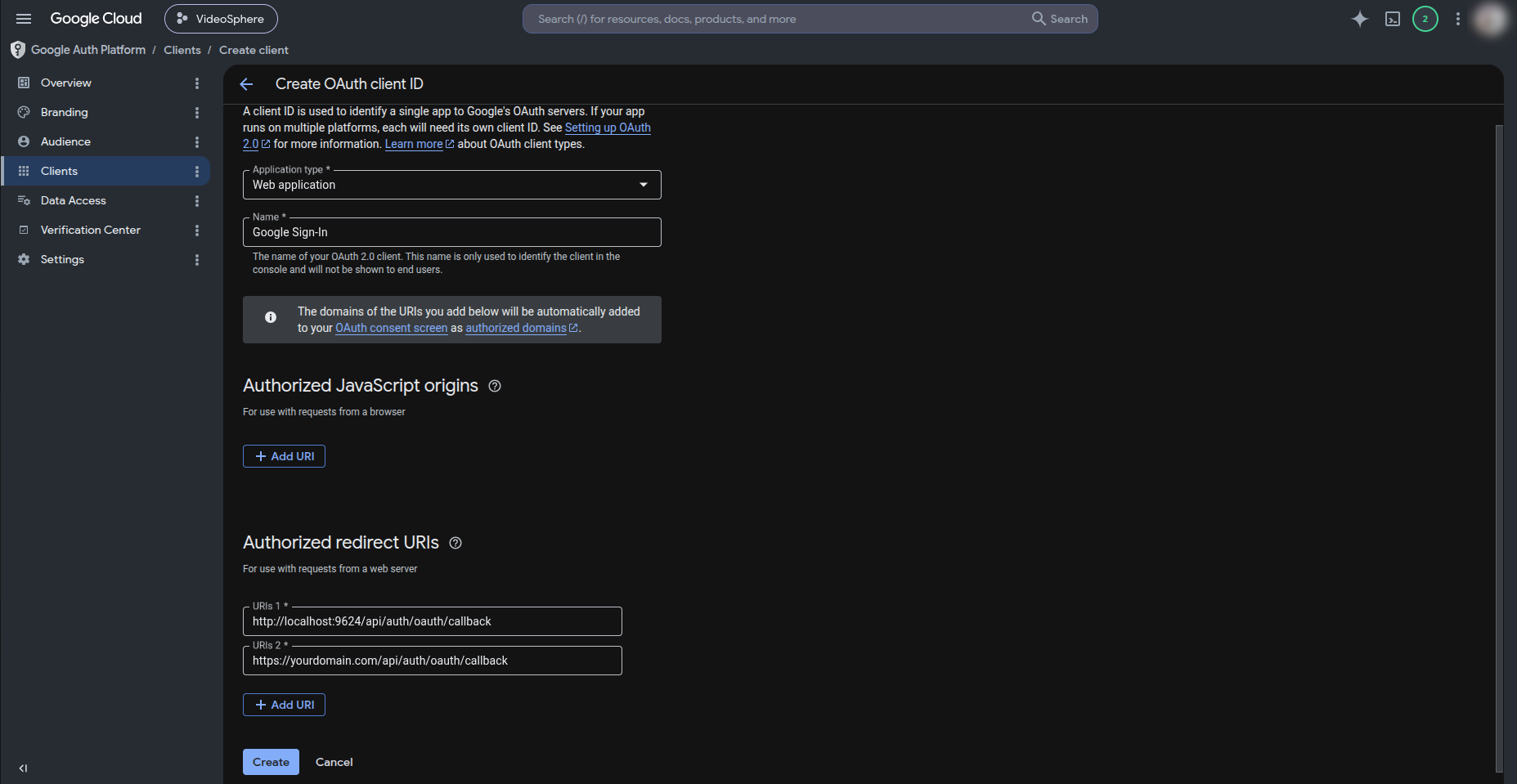Open the Overview sidebar item
Screen dimensions: 1517x784
tap(105, 83)
